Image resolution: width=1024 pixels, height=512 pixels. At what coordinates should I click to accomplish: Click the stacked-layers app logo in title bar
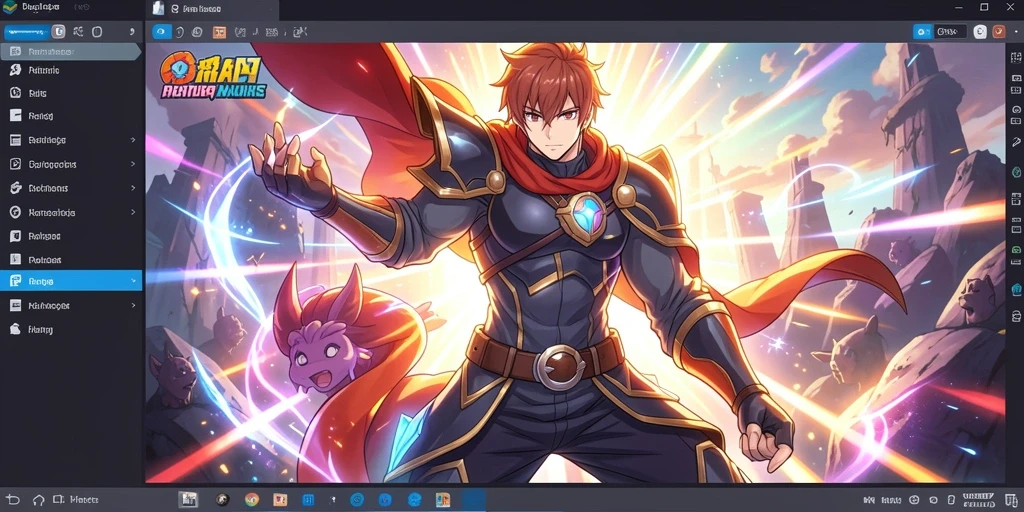(10, 8)
